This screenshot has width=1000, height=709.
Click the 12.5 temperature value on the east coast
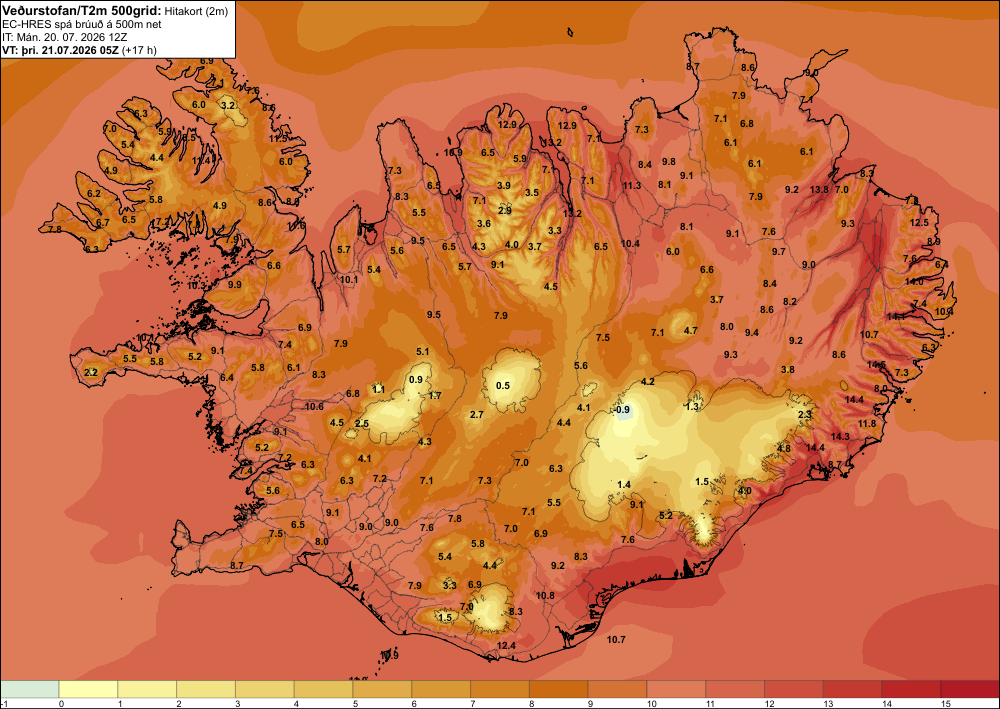[x=919, y=223]
